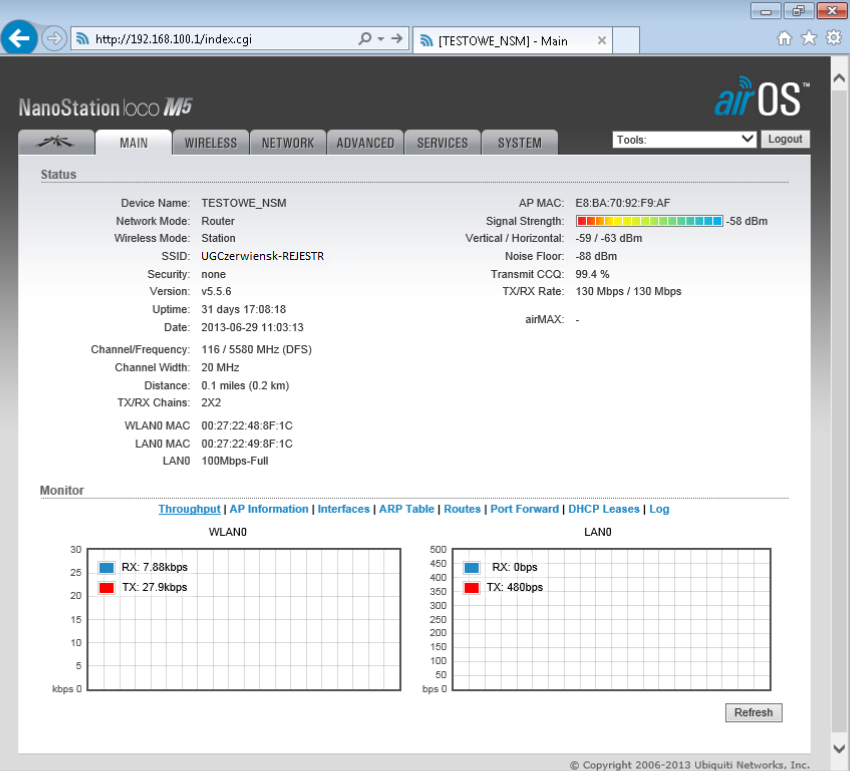Click the browser home icon
The height and width of the screenshot is (772, 850).
[784, 38]
